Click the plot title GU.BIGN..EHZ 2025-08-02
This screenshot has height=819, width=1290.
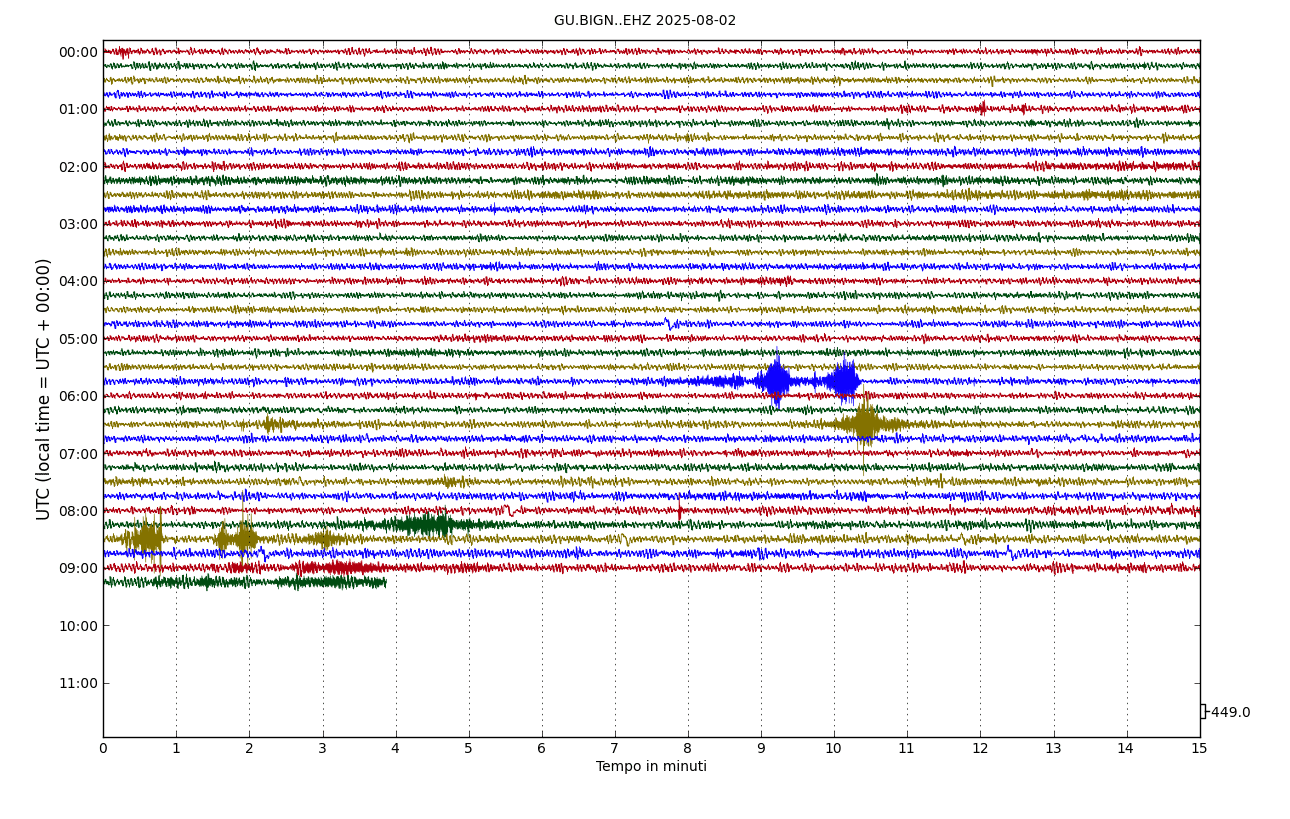pyautogui.click(x=645, y=21)
